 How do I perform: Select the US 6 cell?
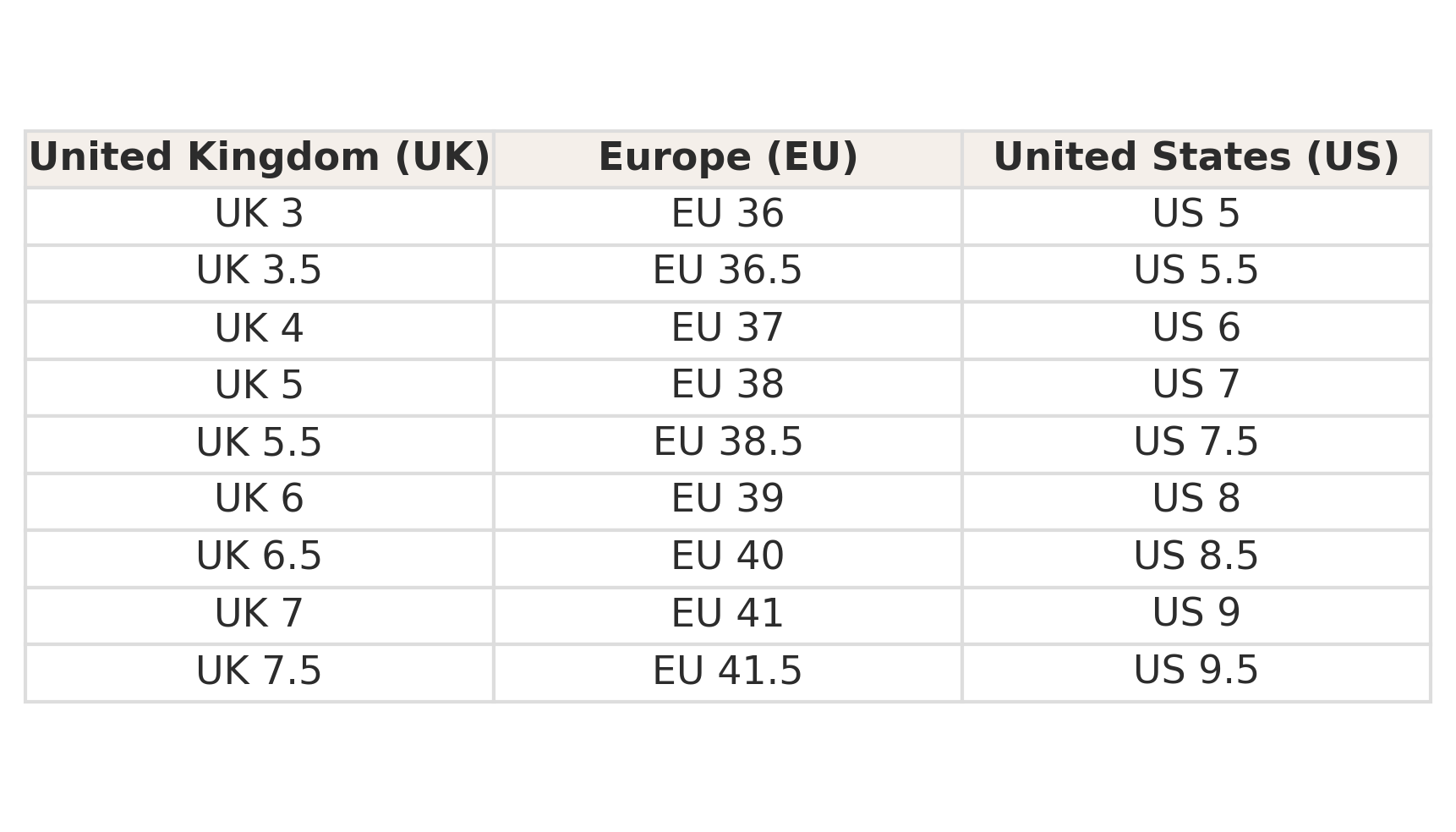1196,329
